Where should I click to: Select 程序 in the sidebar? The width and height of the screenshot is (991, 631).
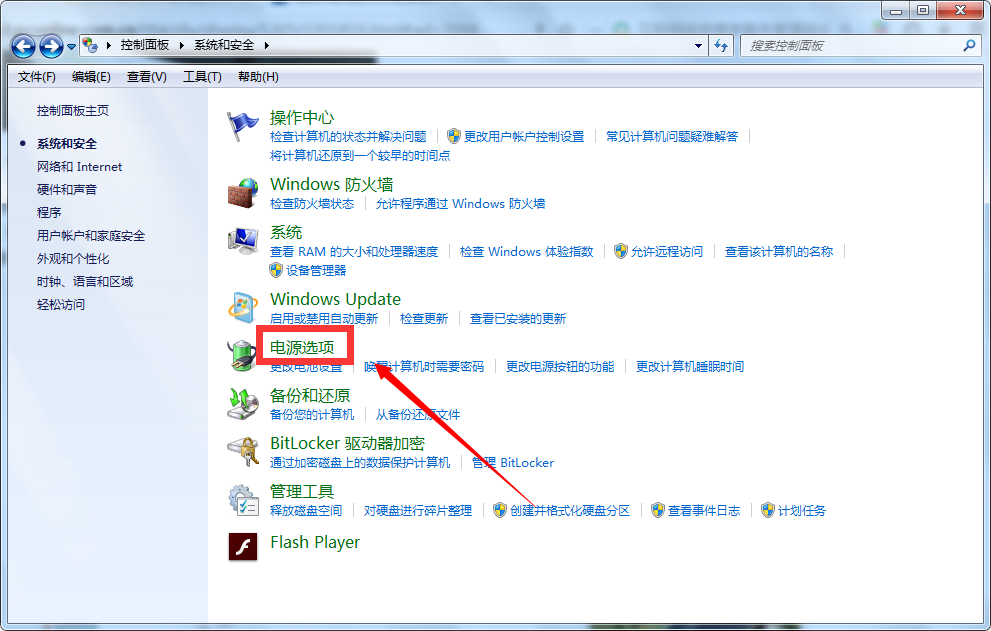tap(49, 212)
